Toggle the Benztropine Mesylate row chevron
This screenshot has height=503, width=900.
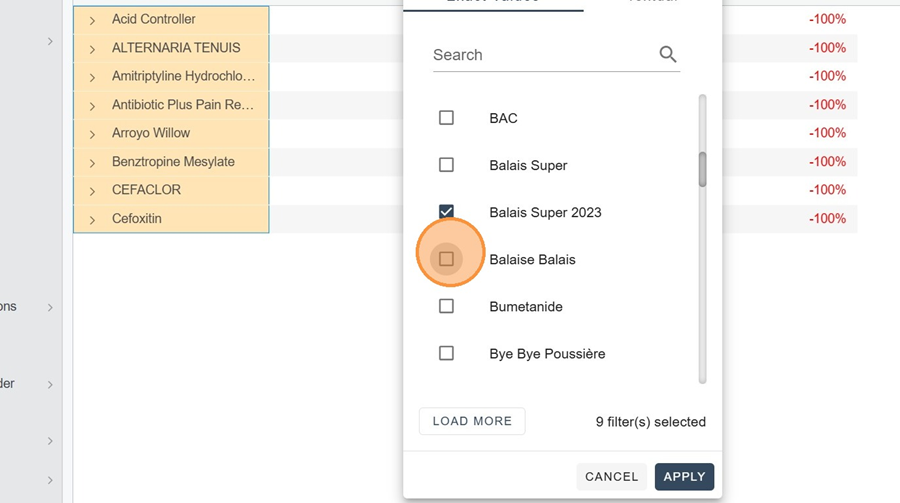92,162
